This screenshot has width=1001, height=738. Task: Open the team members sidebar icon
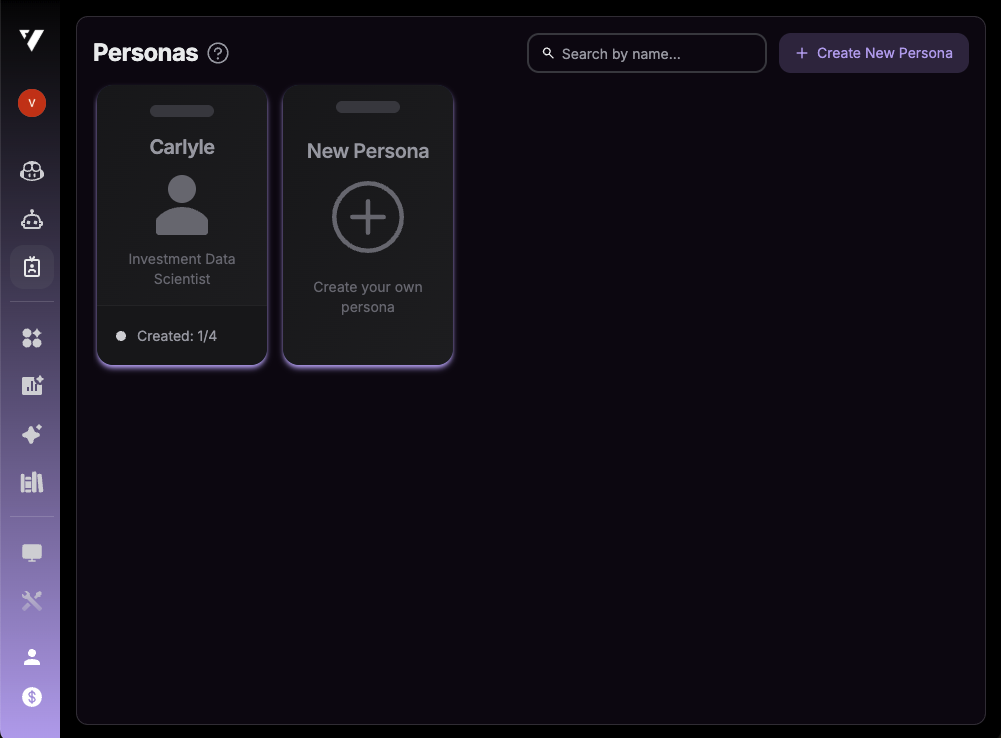tap(31, 171)
